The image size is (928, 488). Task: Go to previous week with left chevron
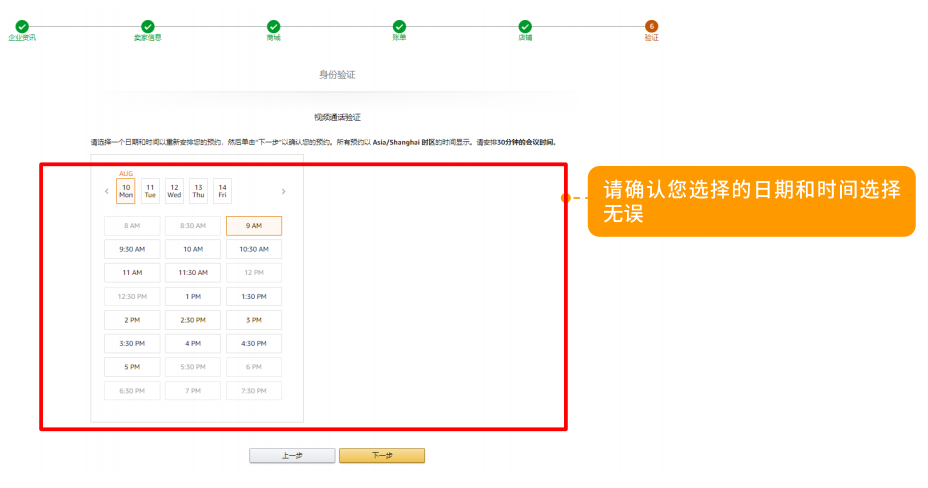(x=107, y=191)
